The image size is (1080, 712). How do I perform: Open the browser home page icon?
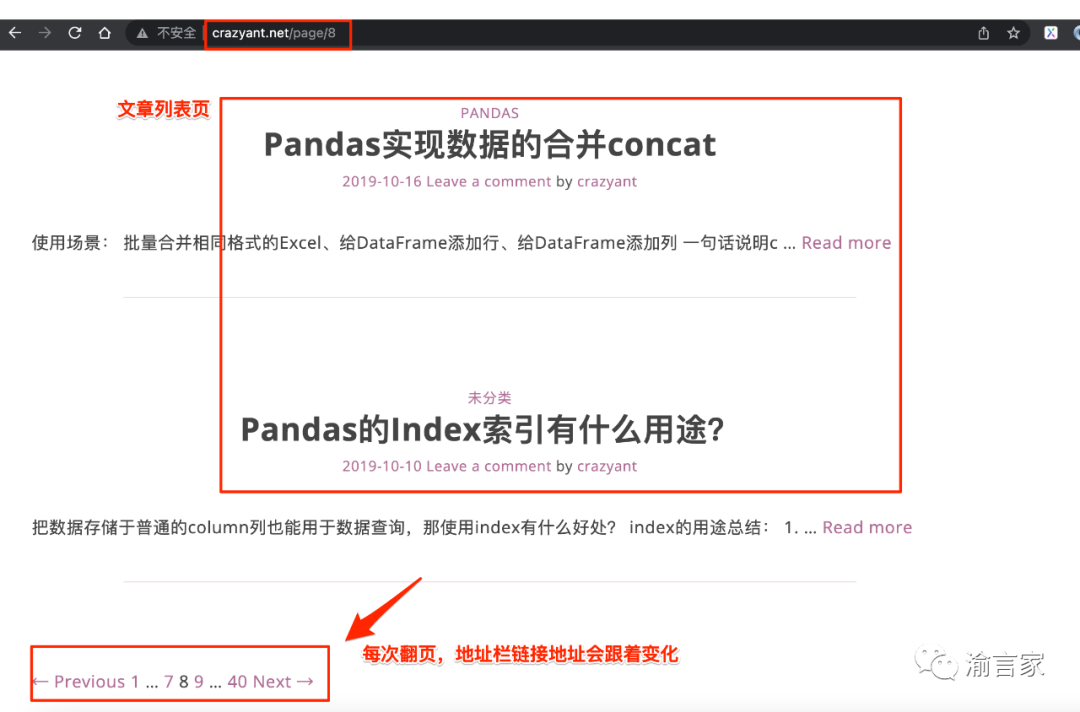(104, 32)
